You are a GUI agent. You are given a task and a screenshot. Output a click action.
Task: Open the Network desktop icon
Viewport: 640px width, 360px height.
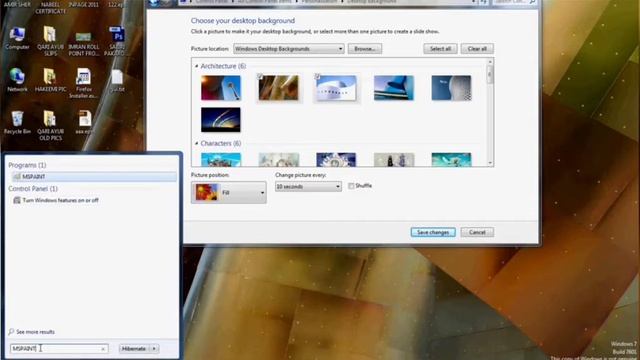coord(17,80)
